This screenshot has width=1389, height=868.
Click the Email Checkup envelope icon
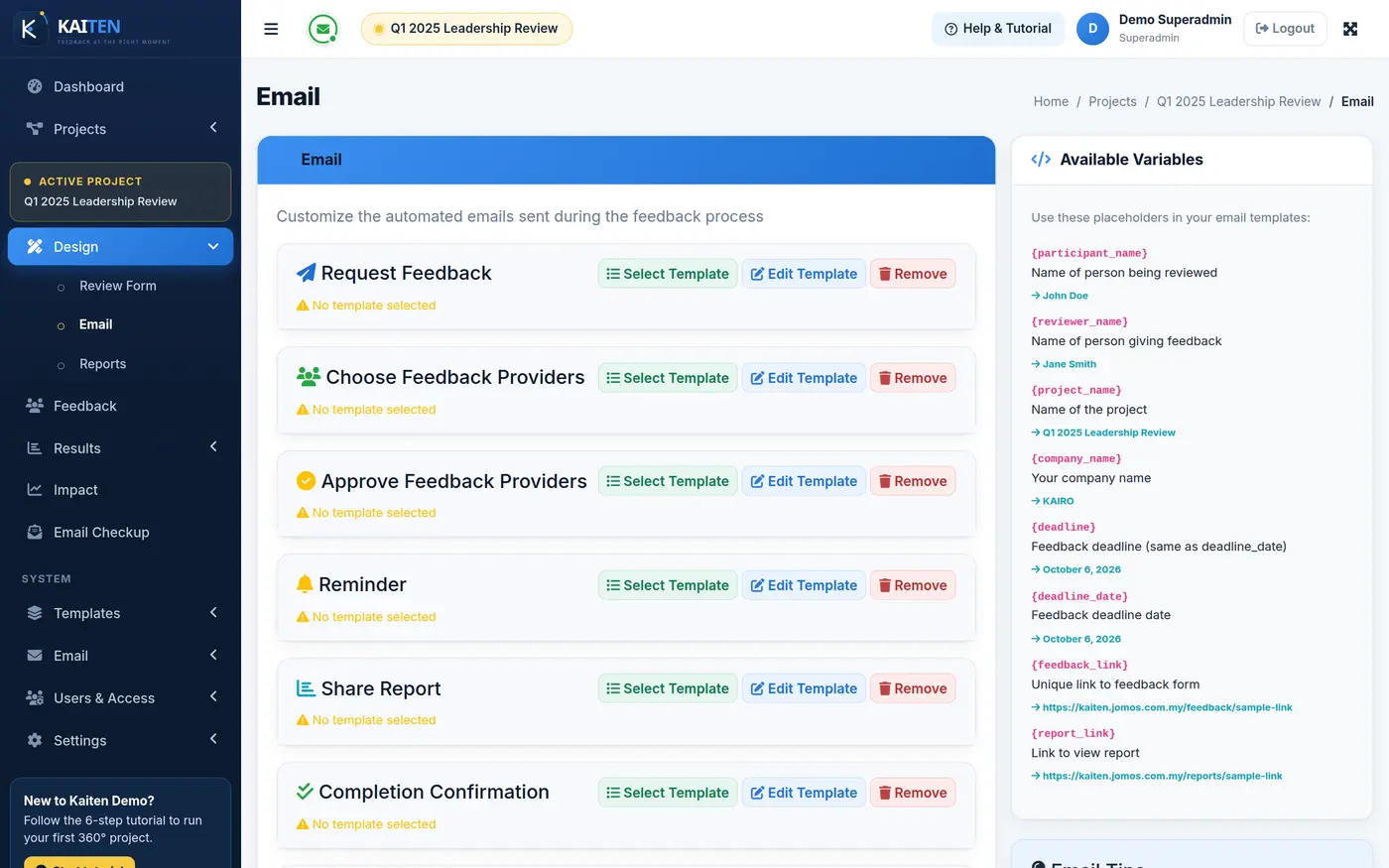click(35, 533)
